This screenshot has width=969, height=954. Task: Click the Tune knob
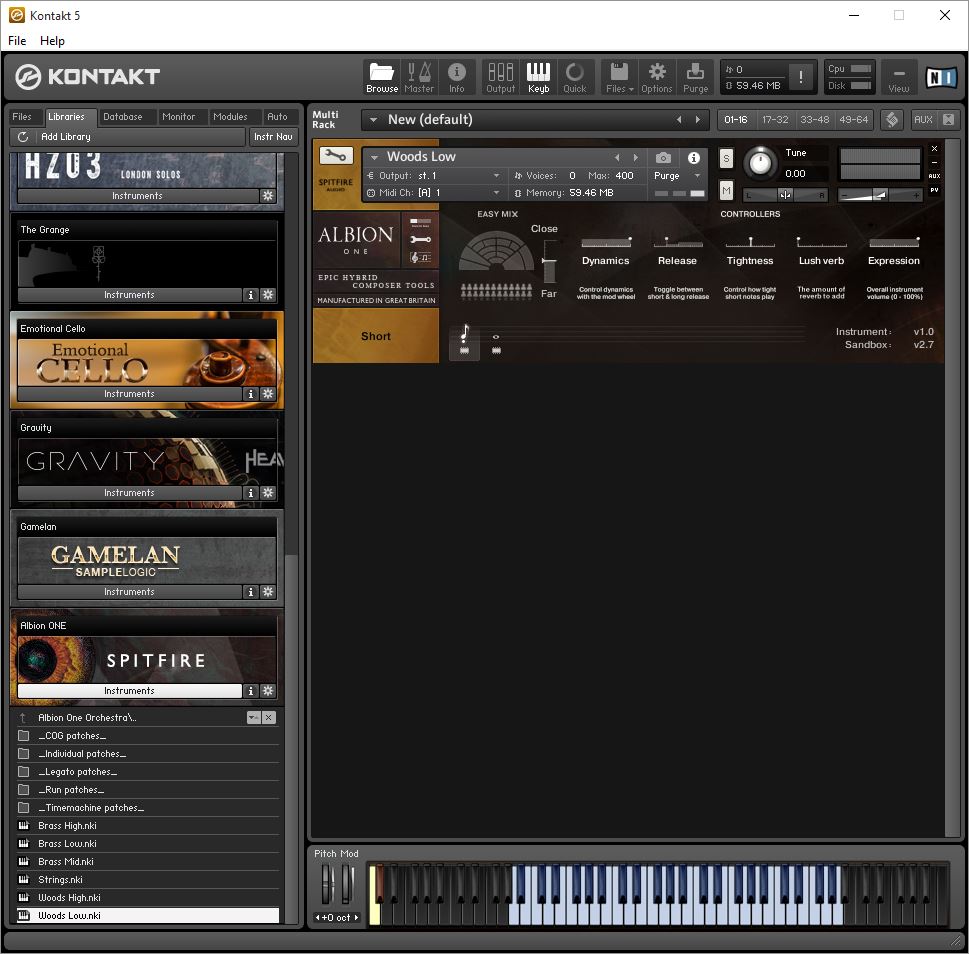pos(760,163)
